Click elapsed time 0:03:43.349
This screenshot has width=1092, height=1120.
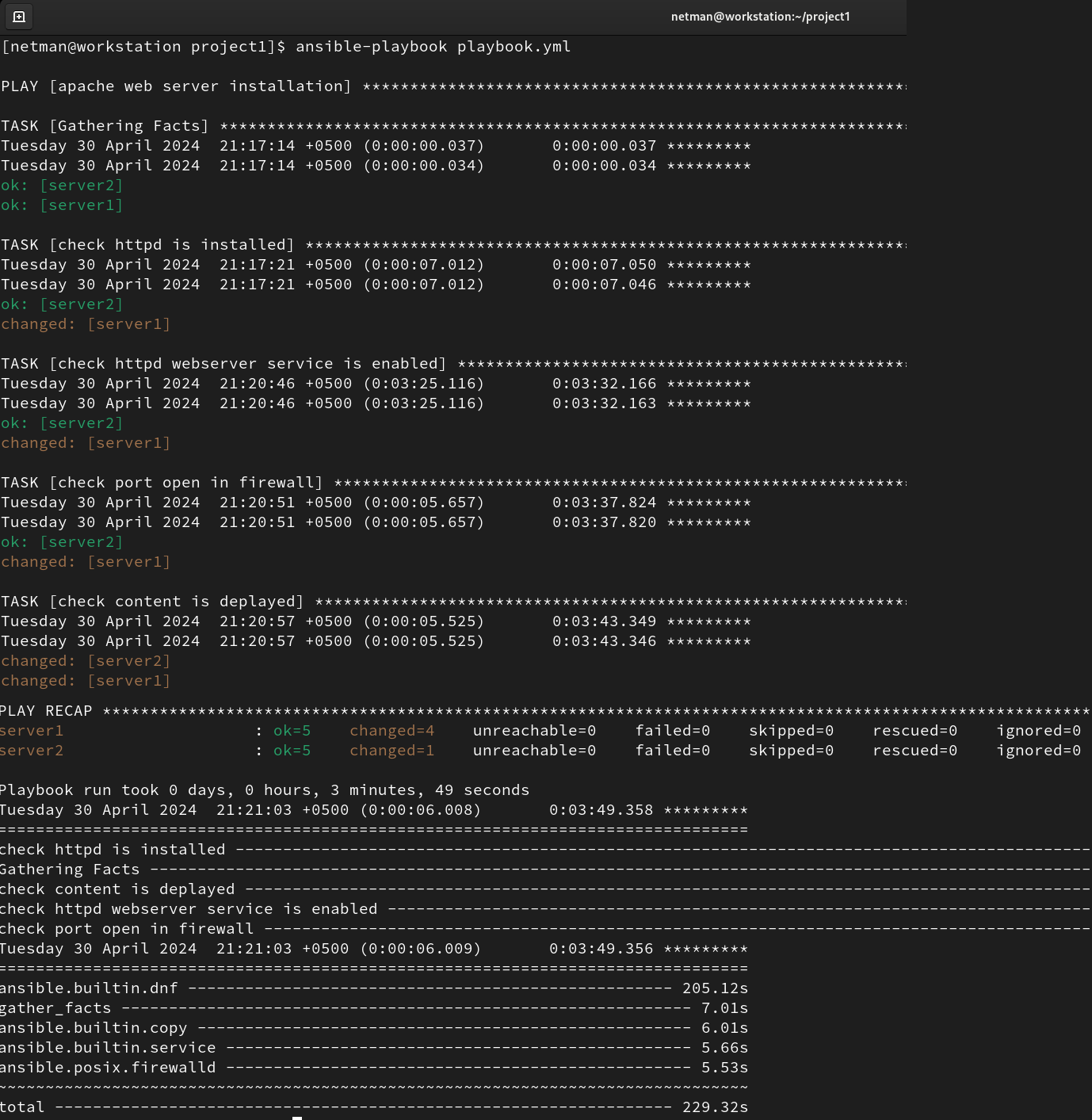point(605,621)
